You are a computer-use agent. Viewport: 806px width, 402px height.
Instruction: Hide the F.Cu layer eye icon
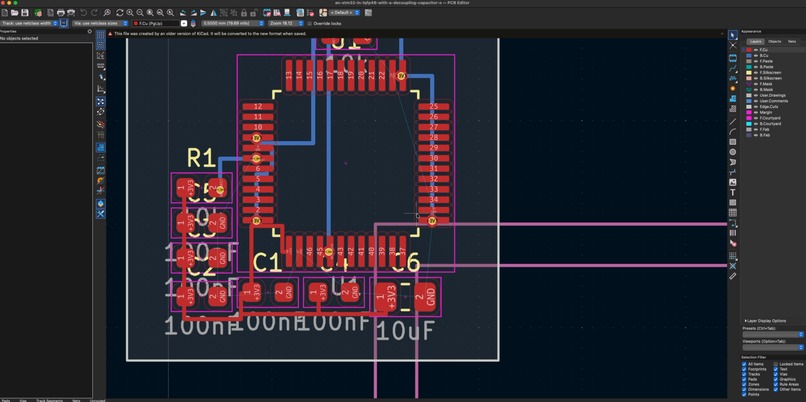coord(755,49)
